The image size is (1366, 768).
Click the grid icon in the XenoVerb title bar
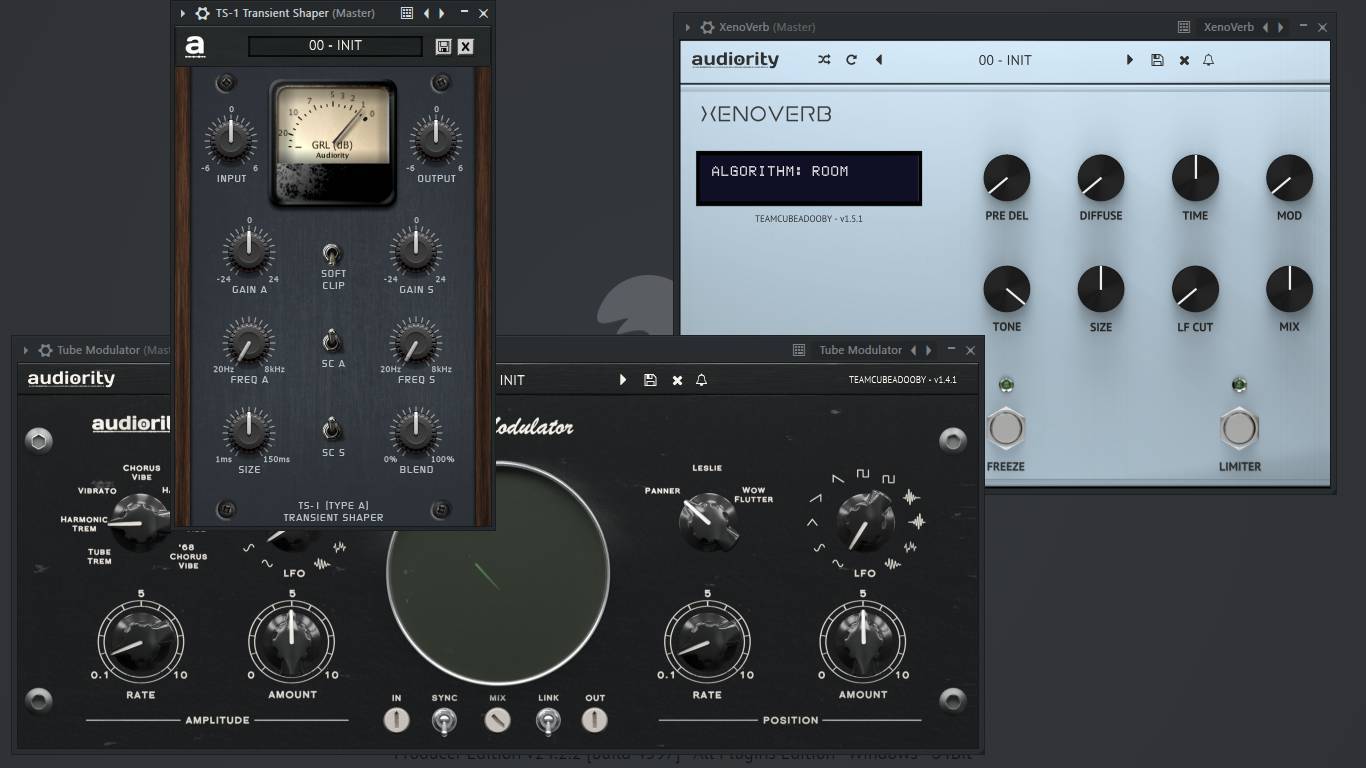click(x=1184, y=27)
